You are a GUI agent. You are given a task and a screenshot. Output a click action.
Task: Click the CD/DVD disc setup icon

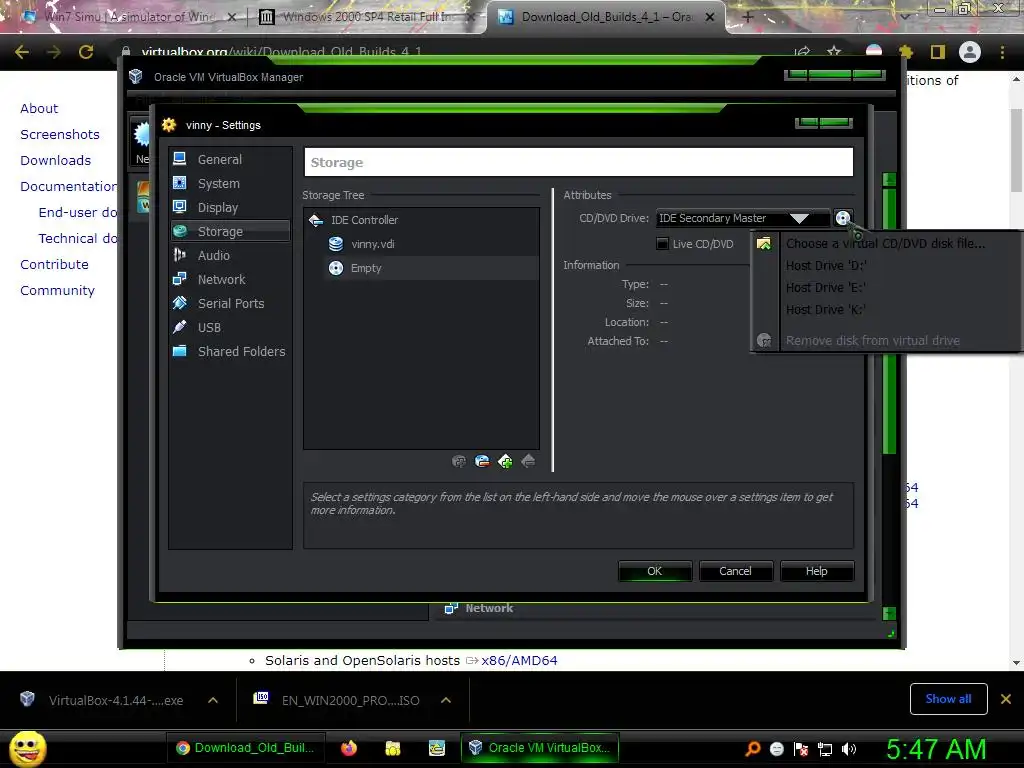[843, 218]
